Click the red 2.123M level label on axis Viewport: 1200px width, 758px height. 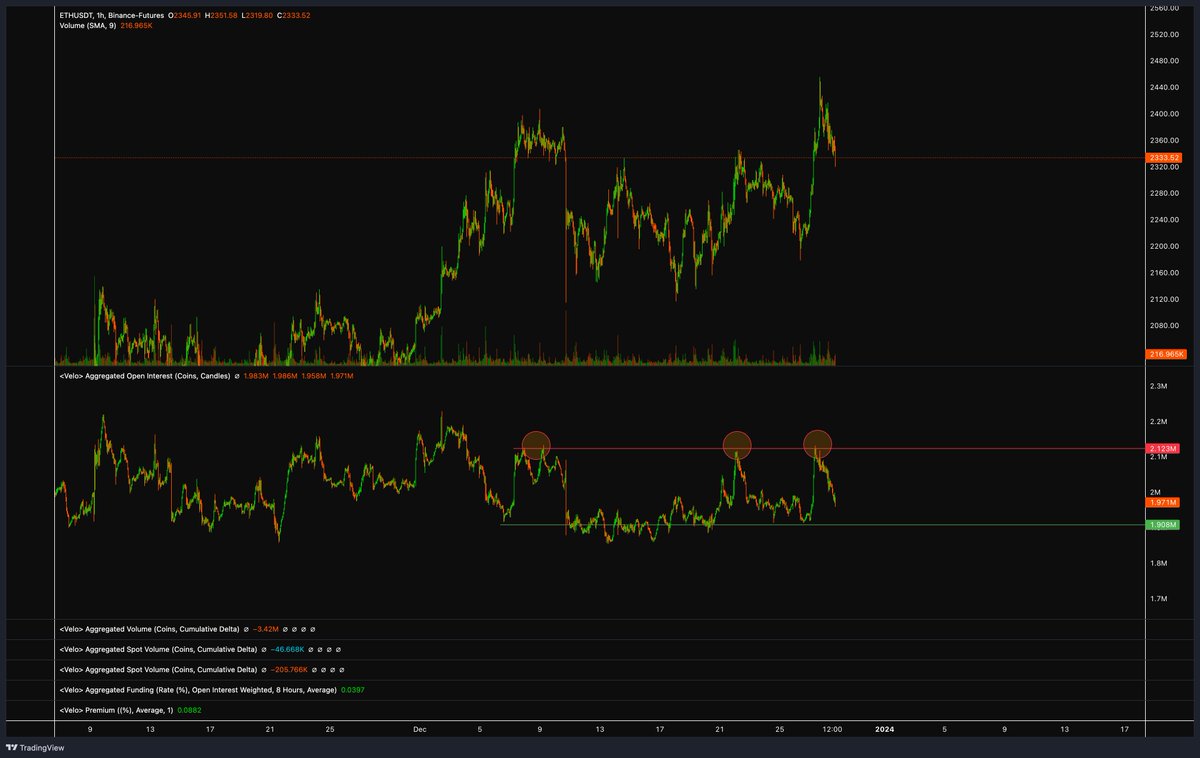tap(1165, 448)
